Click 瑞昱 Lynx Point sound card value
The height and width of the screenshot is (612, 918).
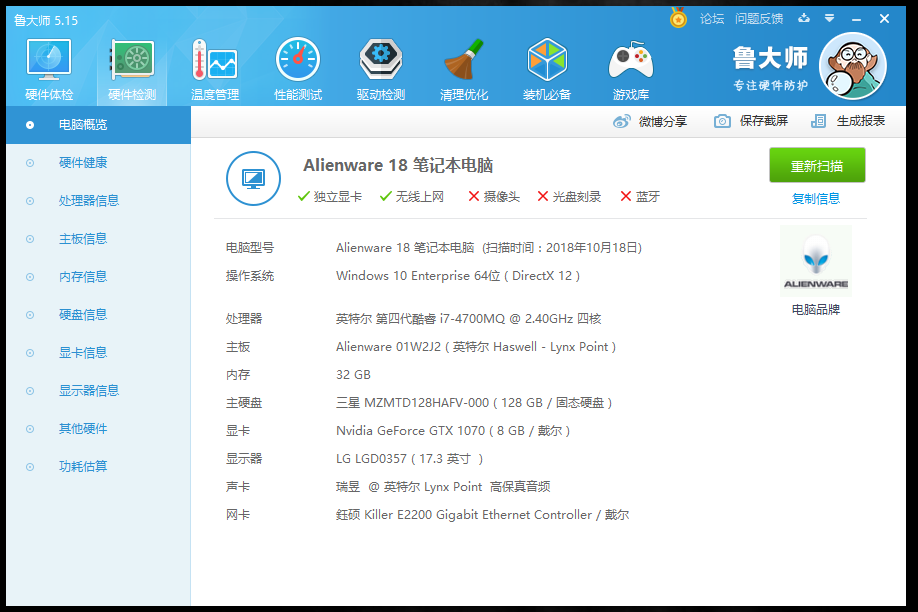pos(443,487)
